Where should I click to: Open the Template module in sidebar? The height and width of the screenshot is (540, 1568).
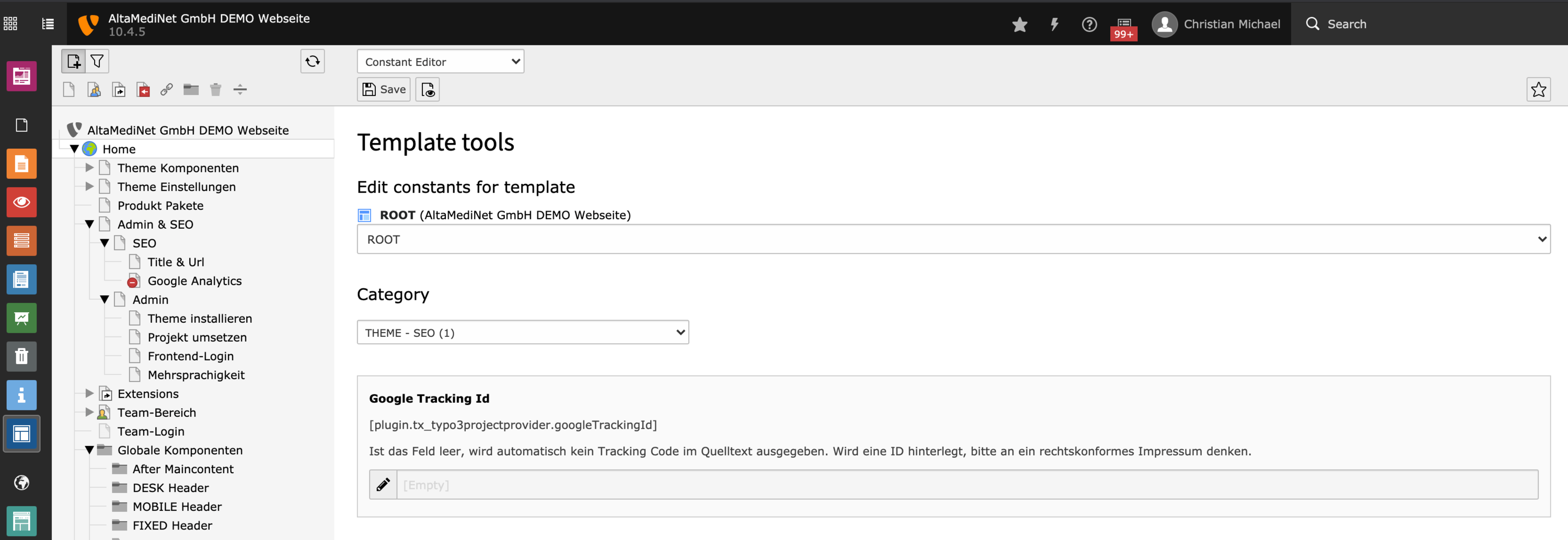click(x=21, y=433)
